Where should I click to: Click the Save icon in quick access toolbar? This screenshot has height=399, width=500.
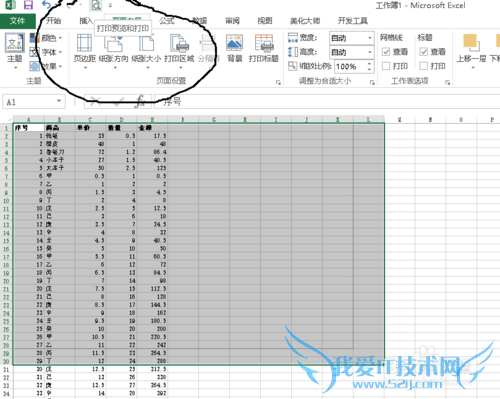(28, 5)
